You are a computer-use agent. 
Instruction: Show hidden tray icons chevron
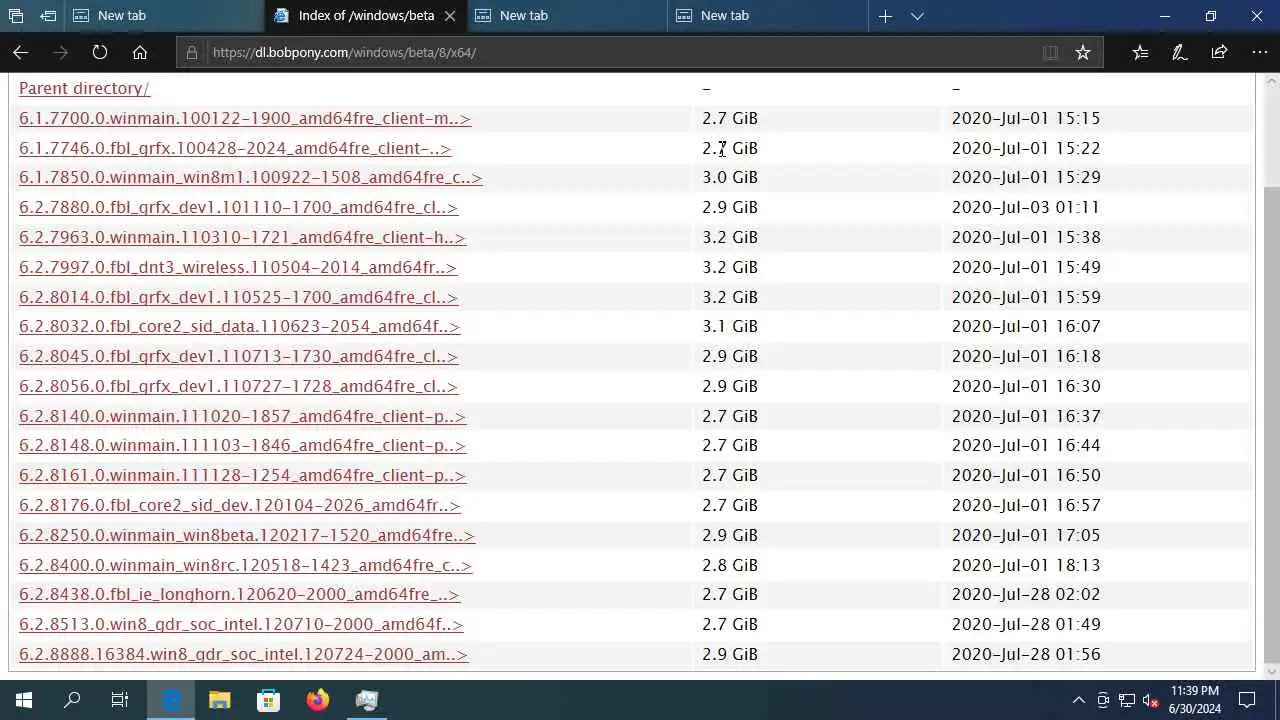1079,700
